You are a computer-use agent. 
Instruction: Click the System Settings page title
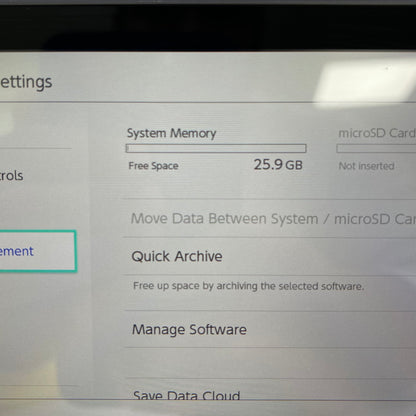26,82
